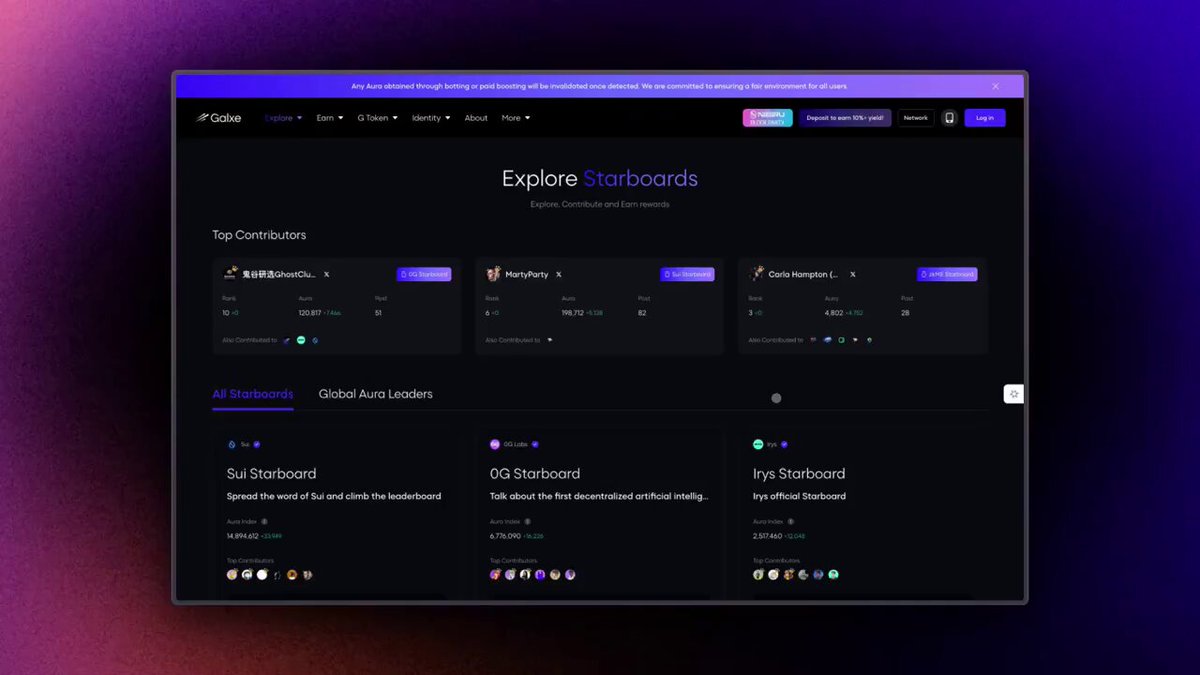Click the verified badge next to Sui
Viewport: 1200px width, 675px height.
[257, 444]
